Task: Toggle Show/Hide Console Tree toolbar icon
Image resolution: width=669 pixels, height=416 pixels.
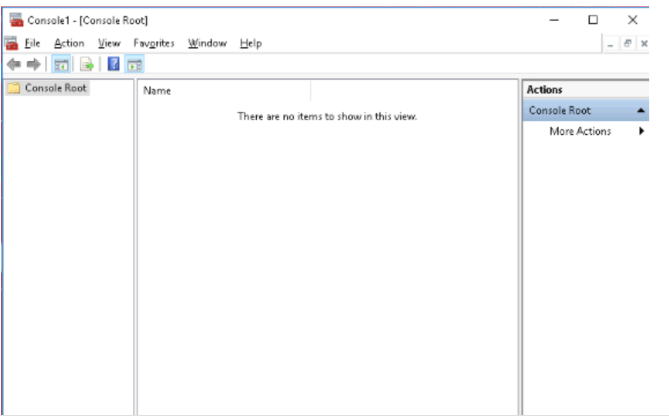Action: coord(61,64)
